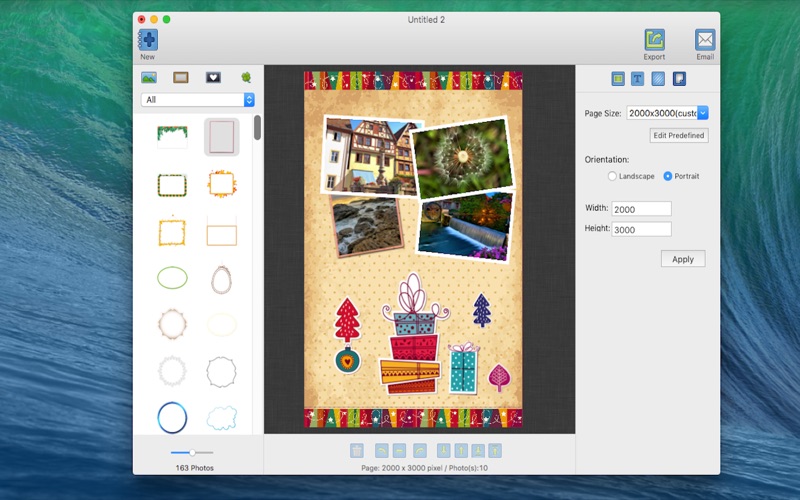800x500 pixels.
Task: Create a new collage with the New icon
Action: 147,40
